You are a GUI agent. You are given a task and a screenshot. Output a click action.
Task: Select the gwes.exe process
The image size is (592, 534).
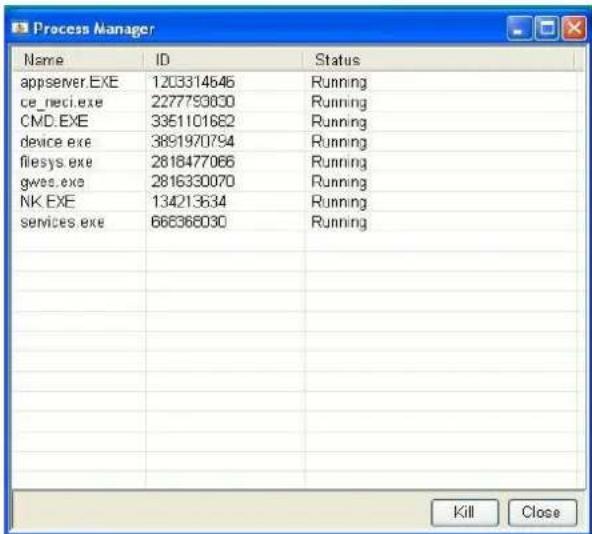[52, 182]
